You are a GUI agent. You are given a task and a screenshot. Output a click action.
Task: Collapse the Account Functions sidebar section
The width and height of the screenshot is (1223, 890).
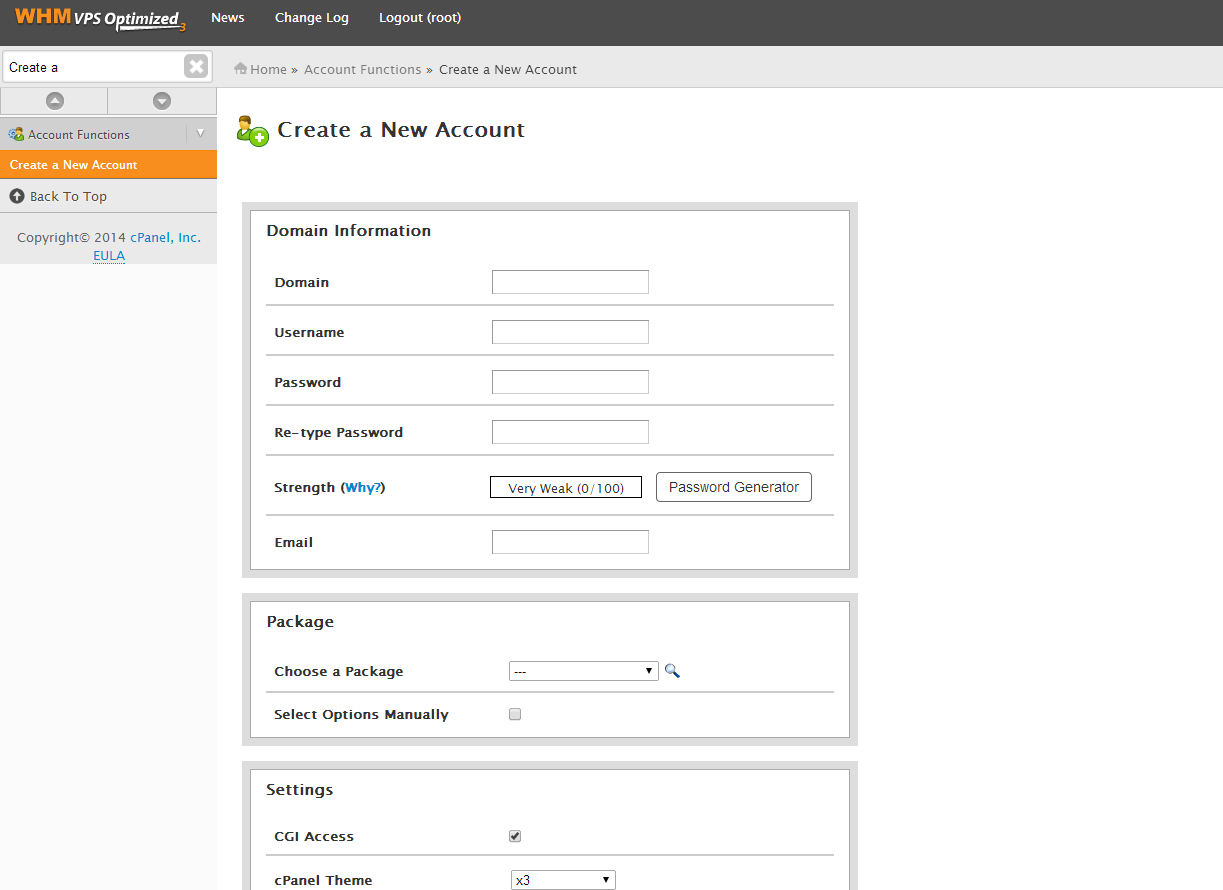200,133
